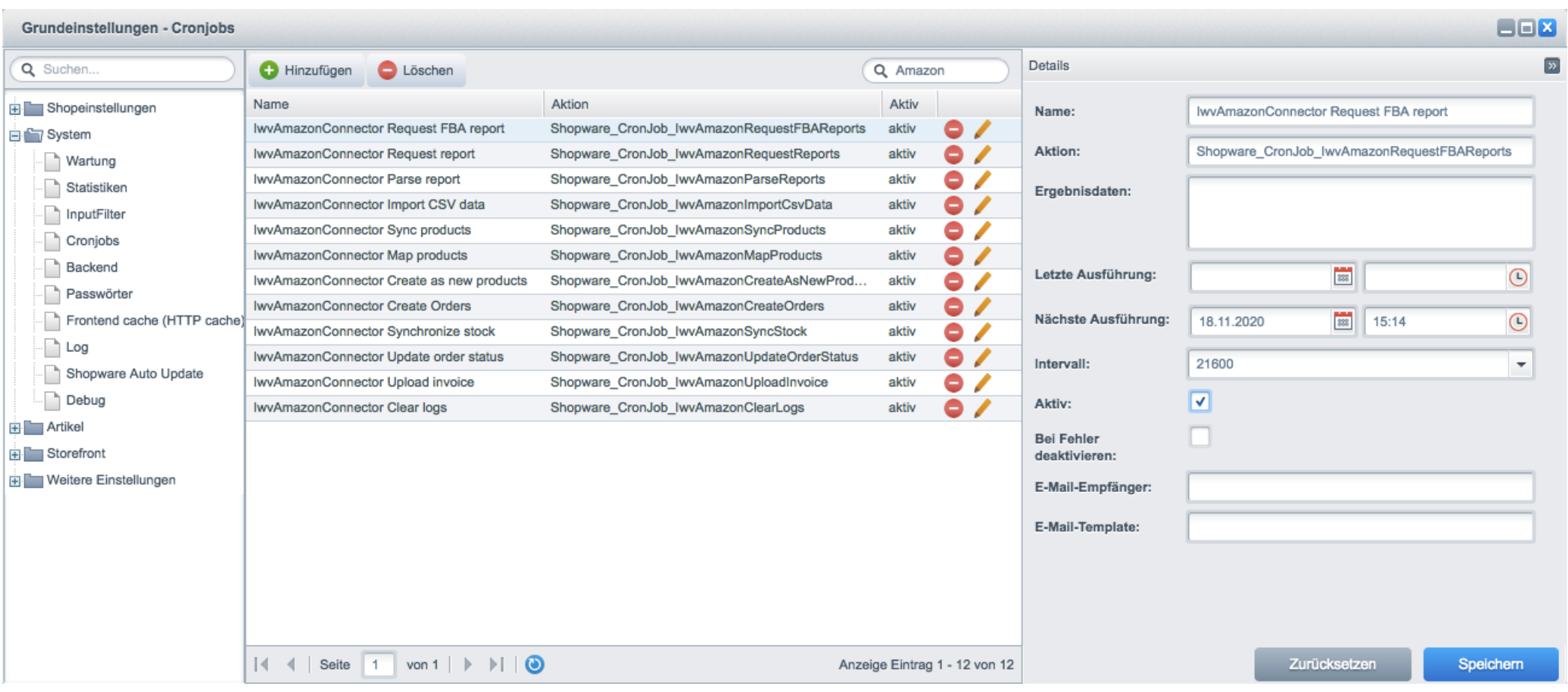The image size is (1568, 692).
Task: Open the Intervall dropdown
Action: (x=1521, y=365)
